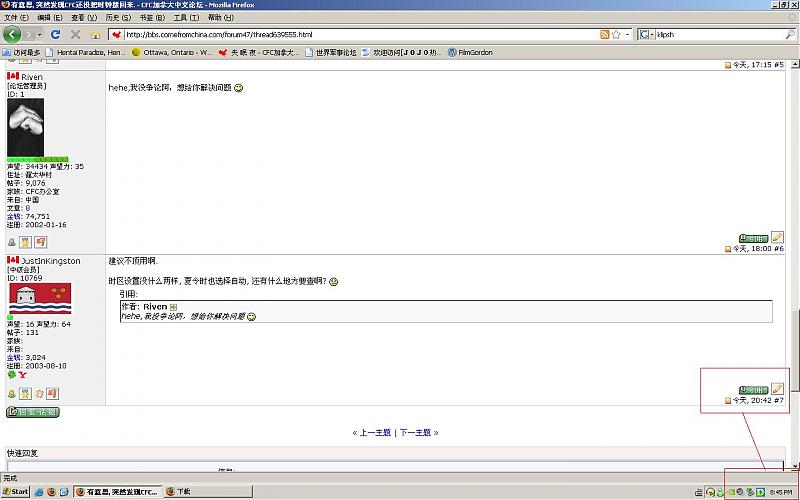Viewport: 800px width, 500px height.
Task: Click the green quote-reply button on post #7
Action: tap(753, 389)
